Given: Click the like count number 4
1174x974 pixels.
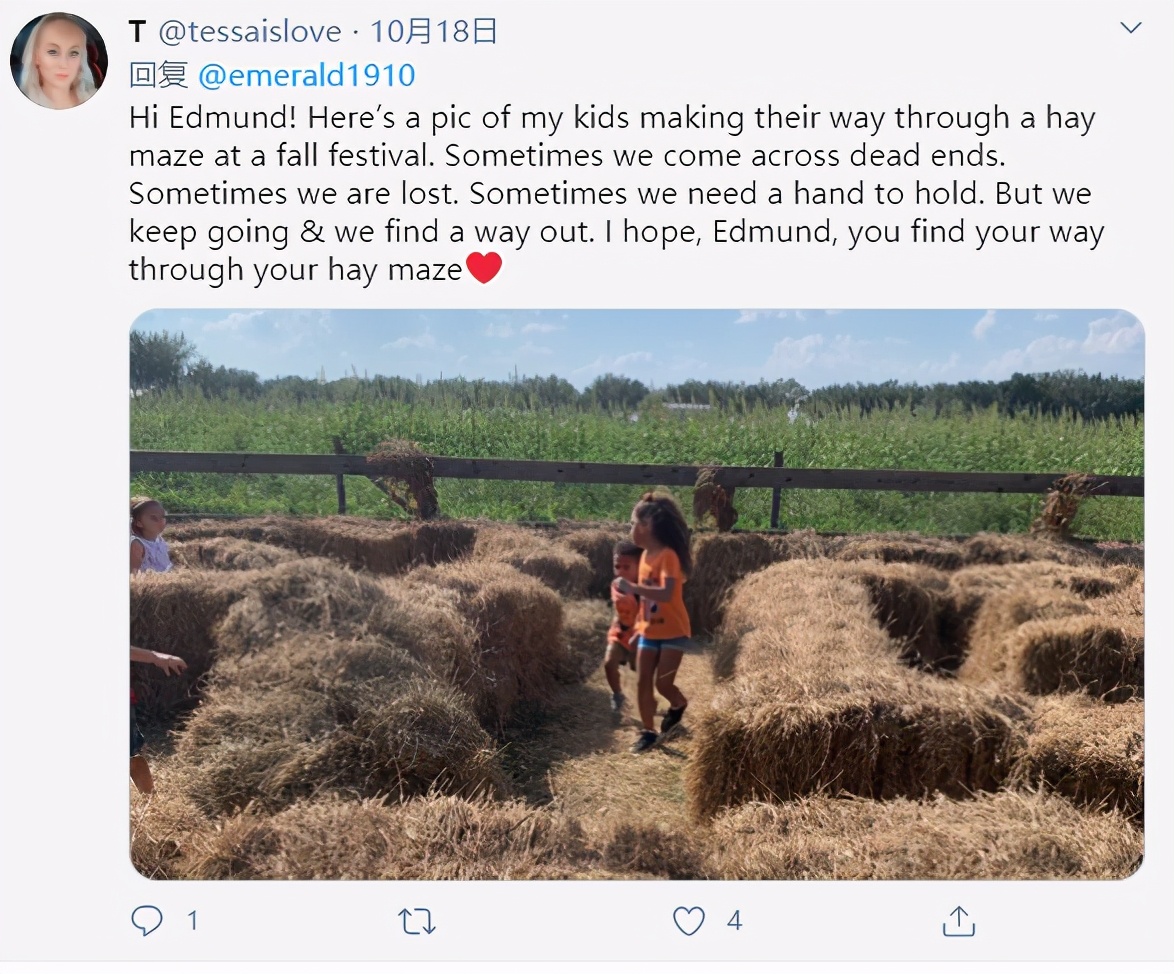Looking at the screenshot, I should tap(734, 921).
